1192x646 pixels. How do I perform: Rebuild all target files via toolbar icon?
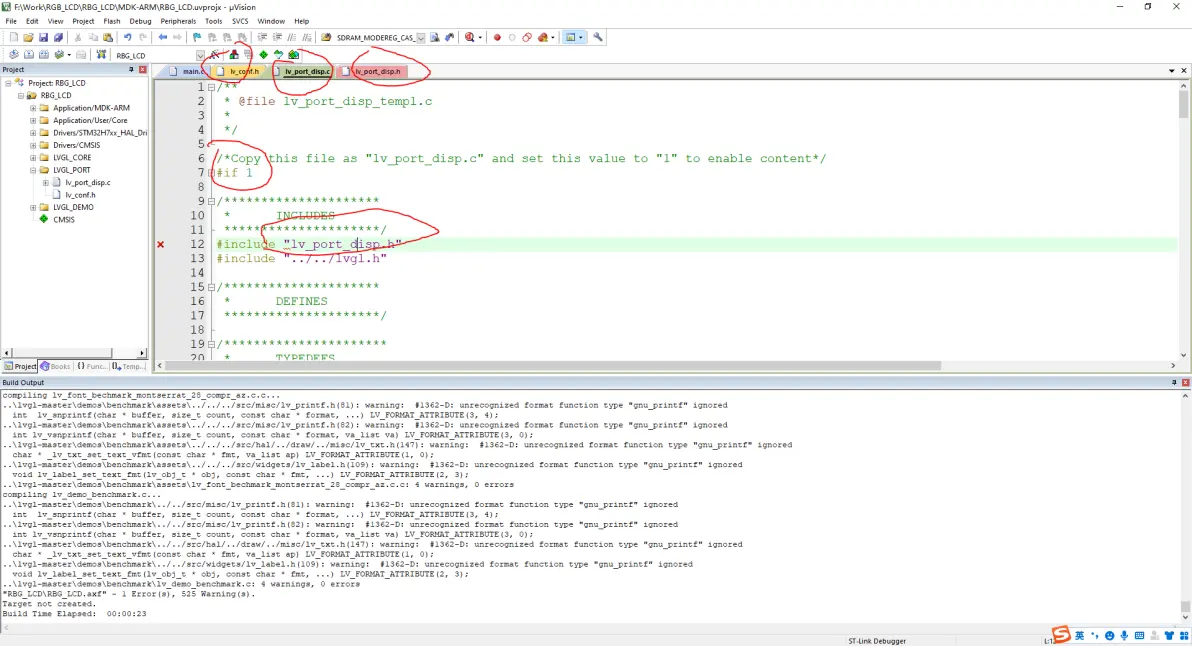pyautogui.click(x=43, y=55)
